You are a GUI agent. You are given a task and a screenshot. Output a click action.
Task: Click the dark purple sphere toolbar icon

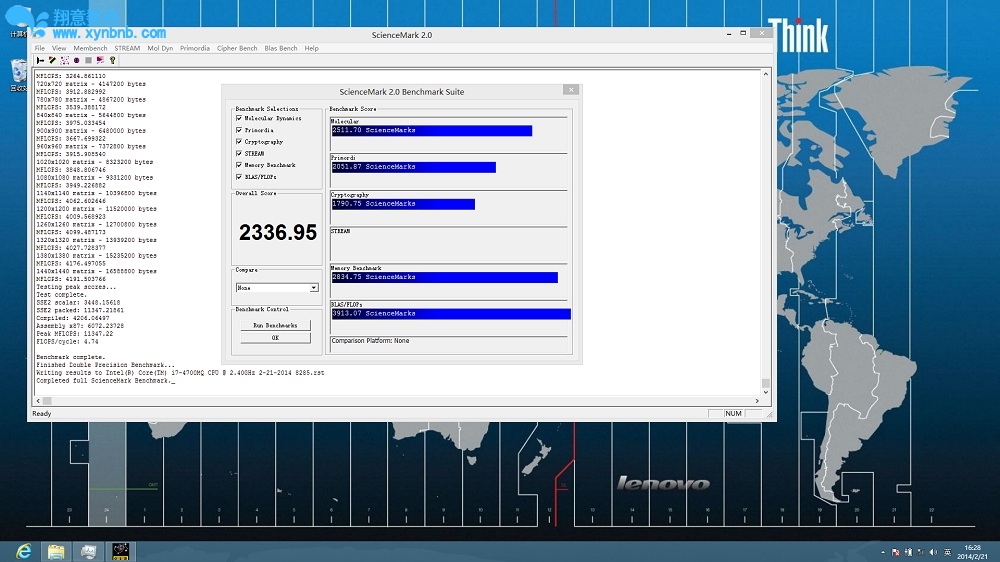pos(77,61)
